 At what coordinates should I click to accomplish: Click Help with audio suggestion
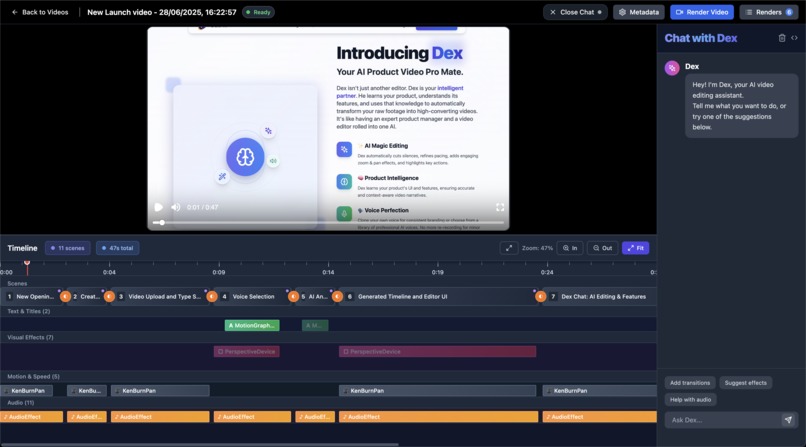[x=690, y=400]
